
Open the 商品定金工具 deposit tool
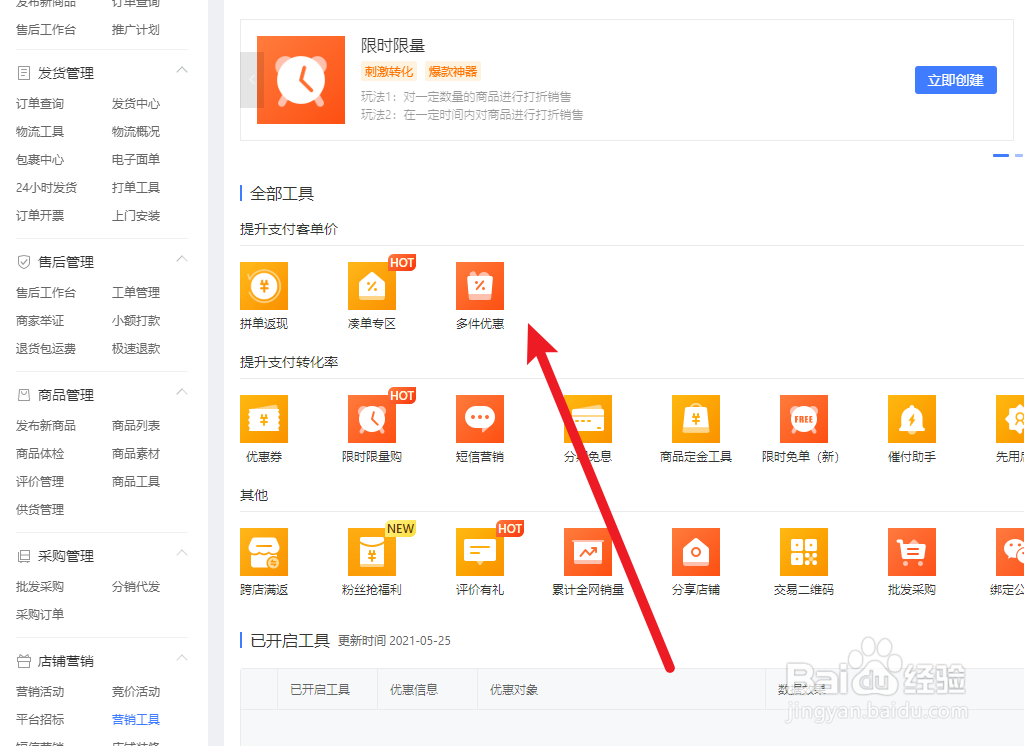[695, 417]
